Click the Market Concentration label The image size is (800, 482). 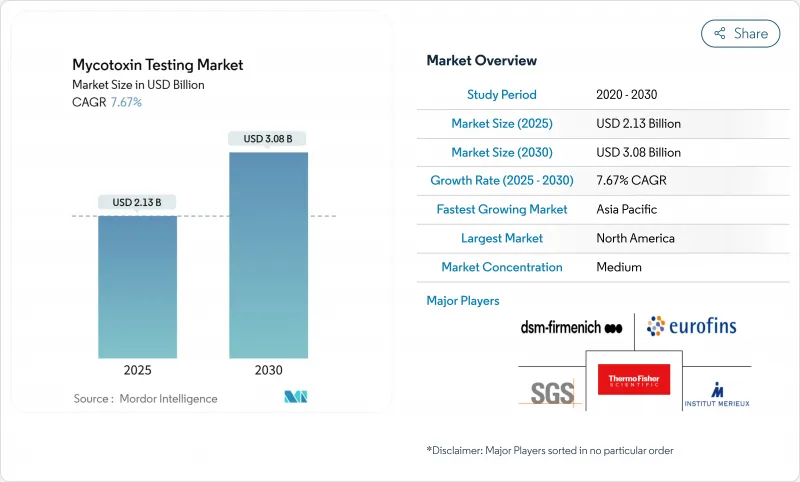tap(502, 267)
